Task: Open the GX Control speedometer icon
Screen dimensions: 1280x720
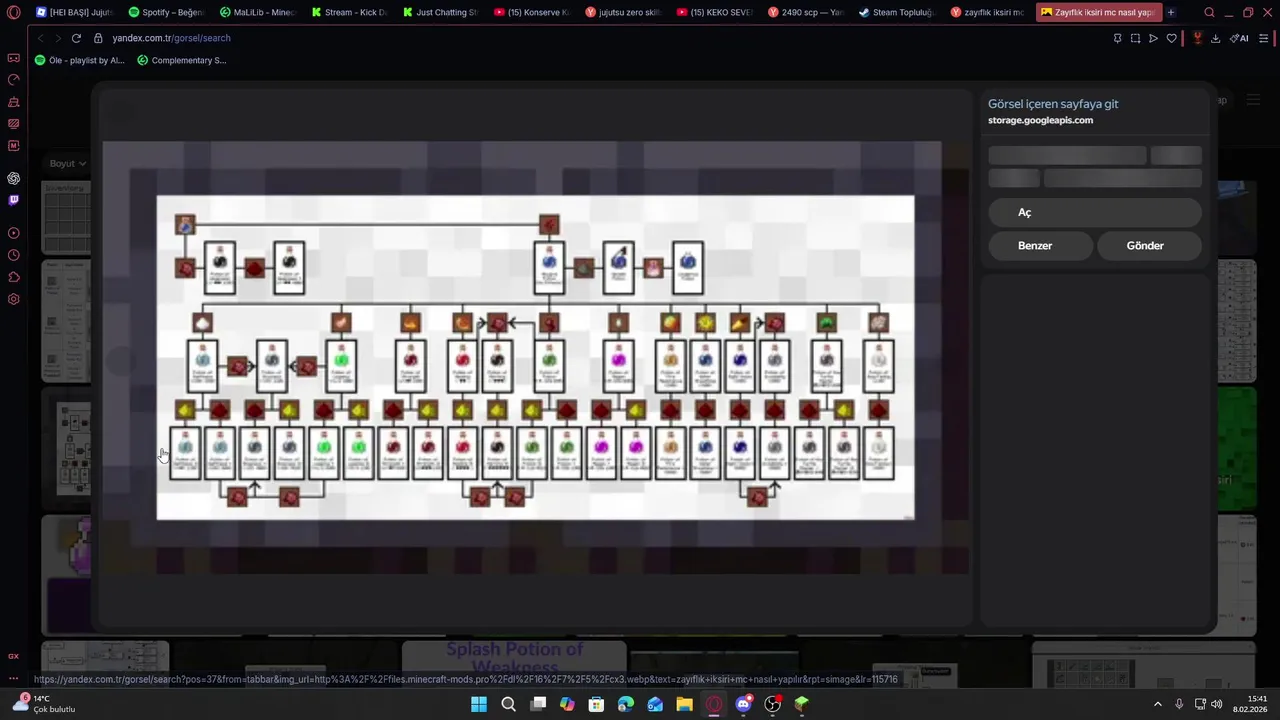Action: 13,80
